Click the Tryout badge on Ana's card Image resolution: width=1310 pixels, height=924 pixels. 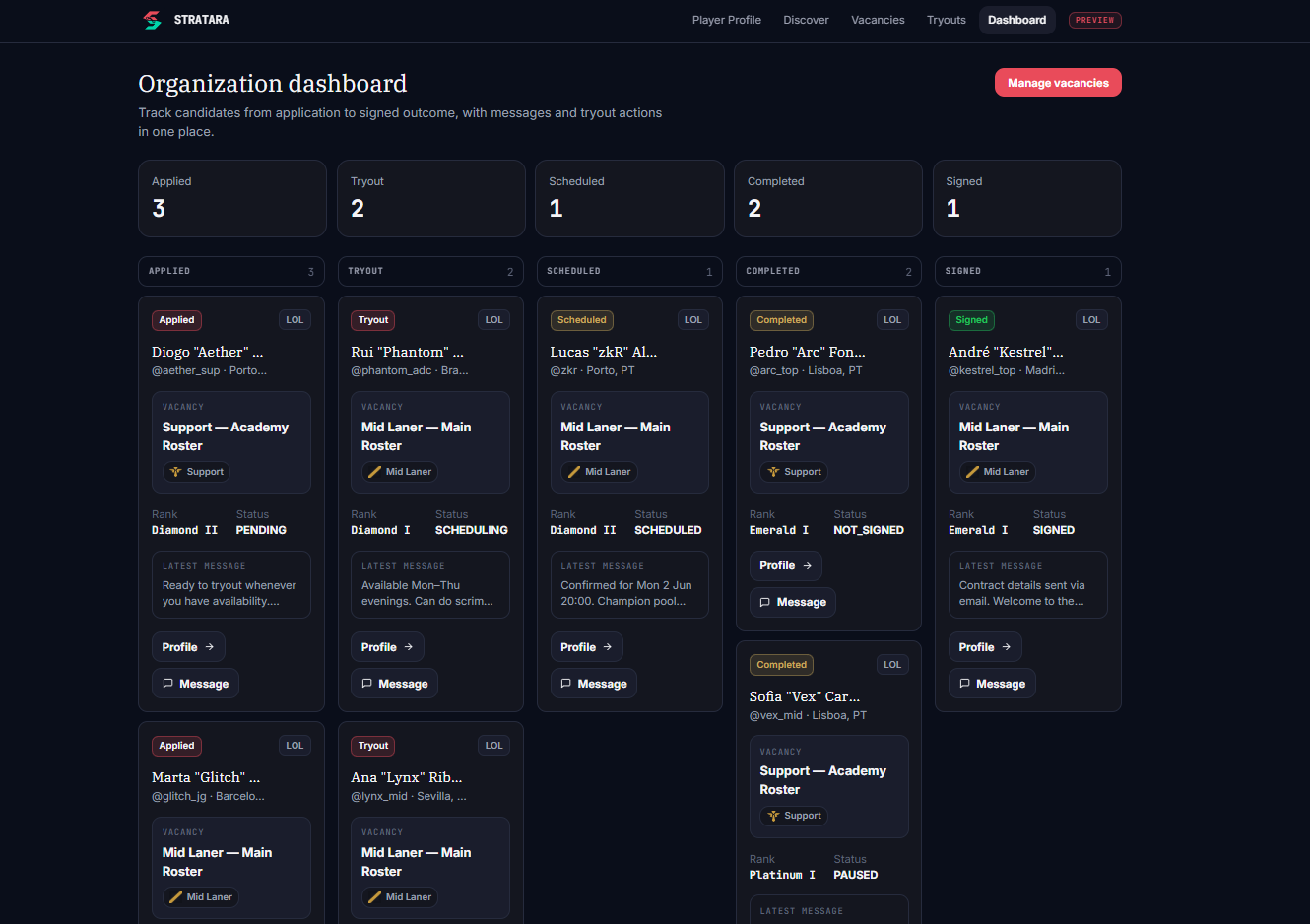[373, 746]
